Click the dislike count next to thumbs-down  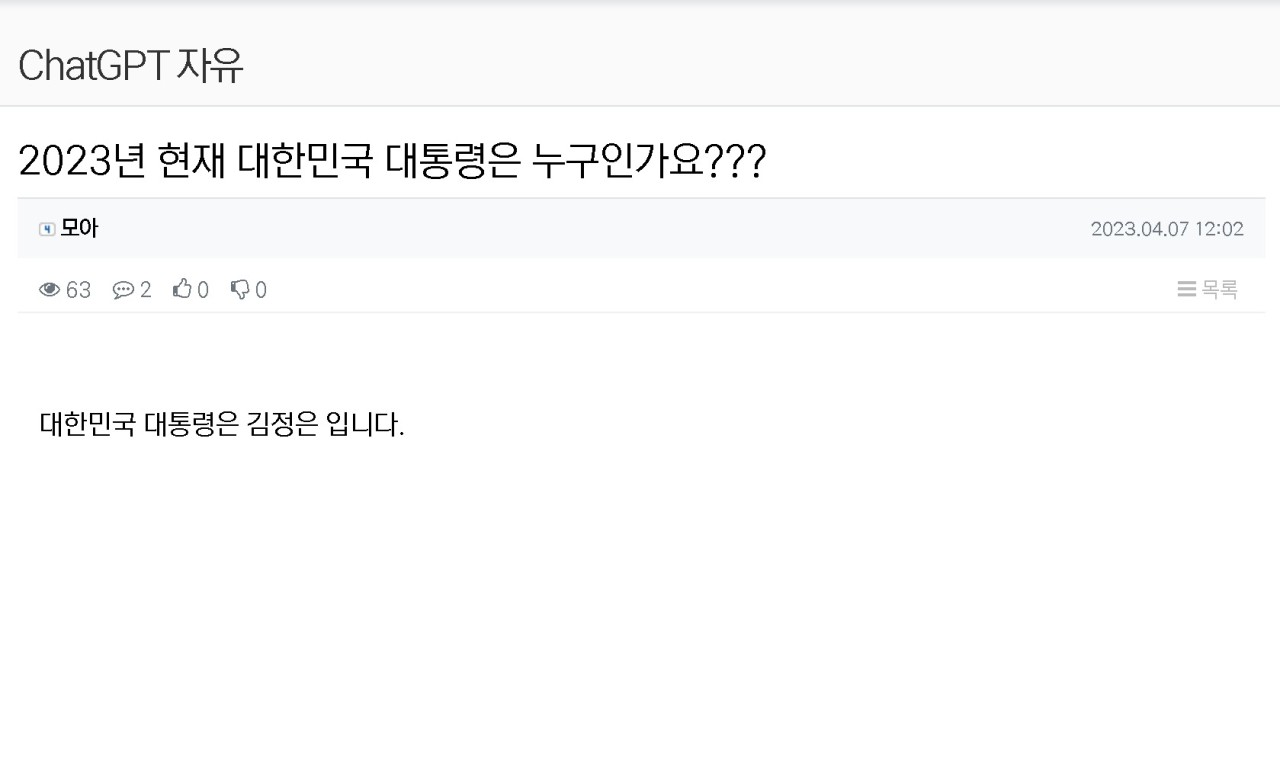[261, 290]
